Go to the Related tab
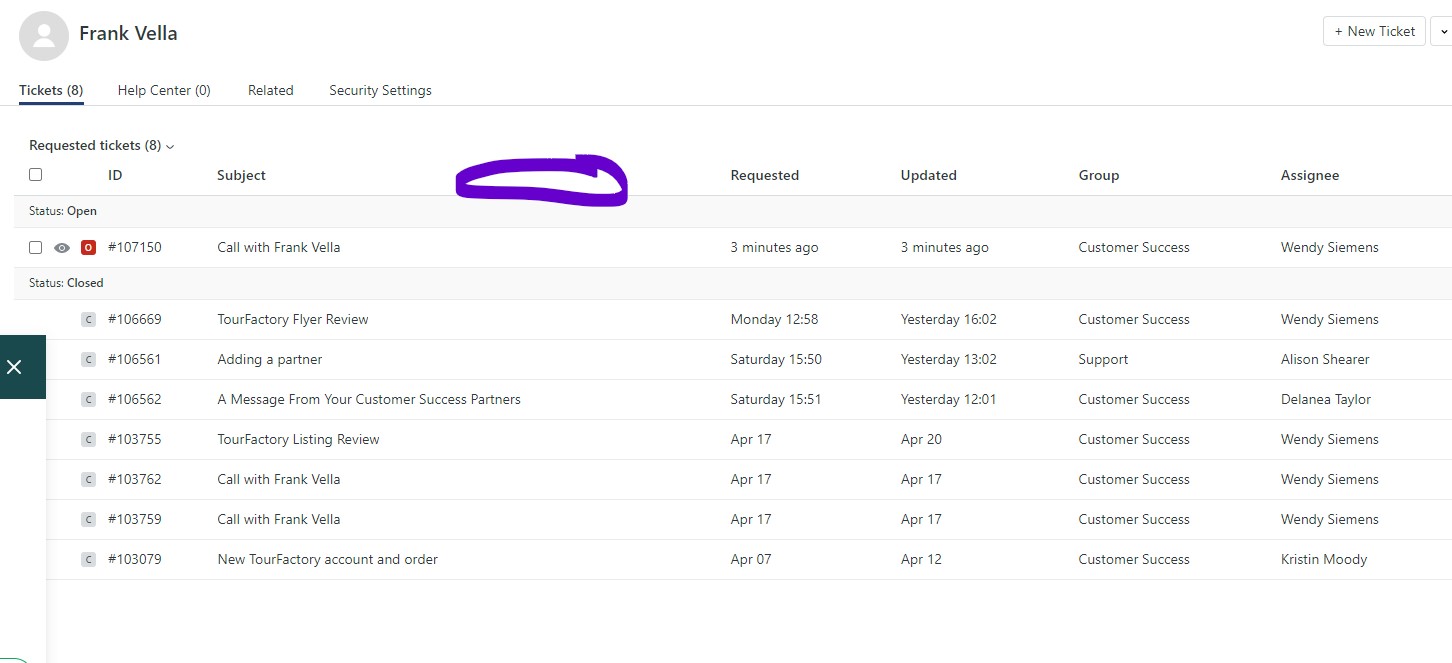This screenshot has width=1452, height=663. point(270,91)
